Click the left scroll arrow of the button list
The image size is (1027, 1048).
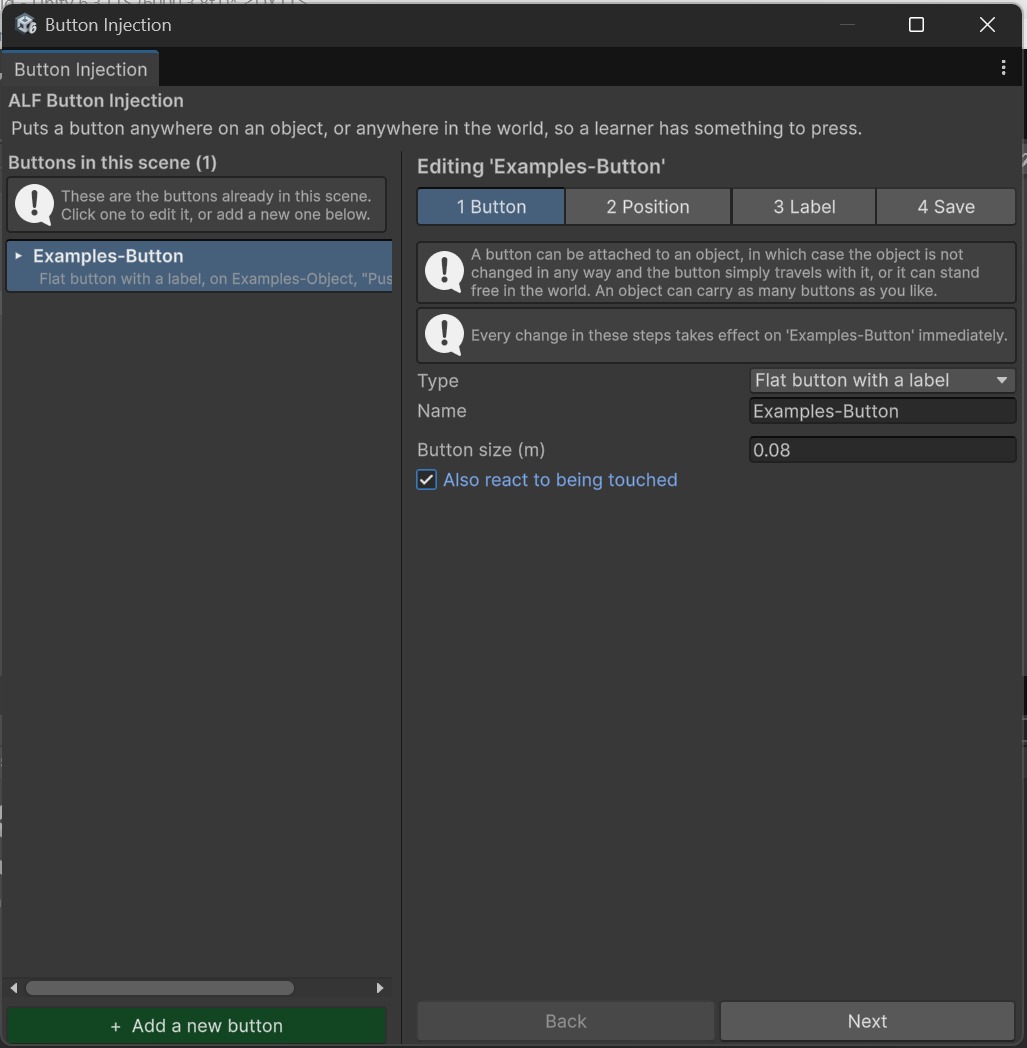pos(14,988)
